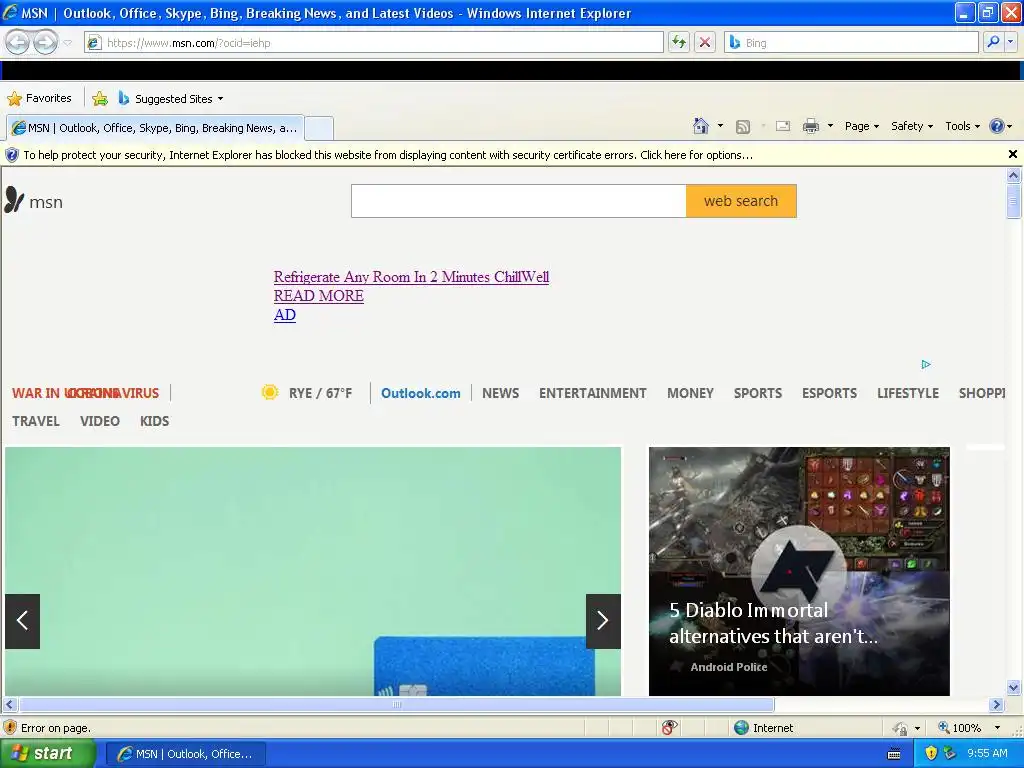The image size is (1024, 768).
Task: Click the Print icon
Action: (810, 126)
